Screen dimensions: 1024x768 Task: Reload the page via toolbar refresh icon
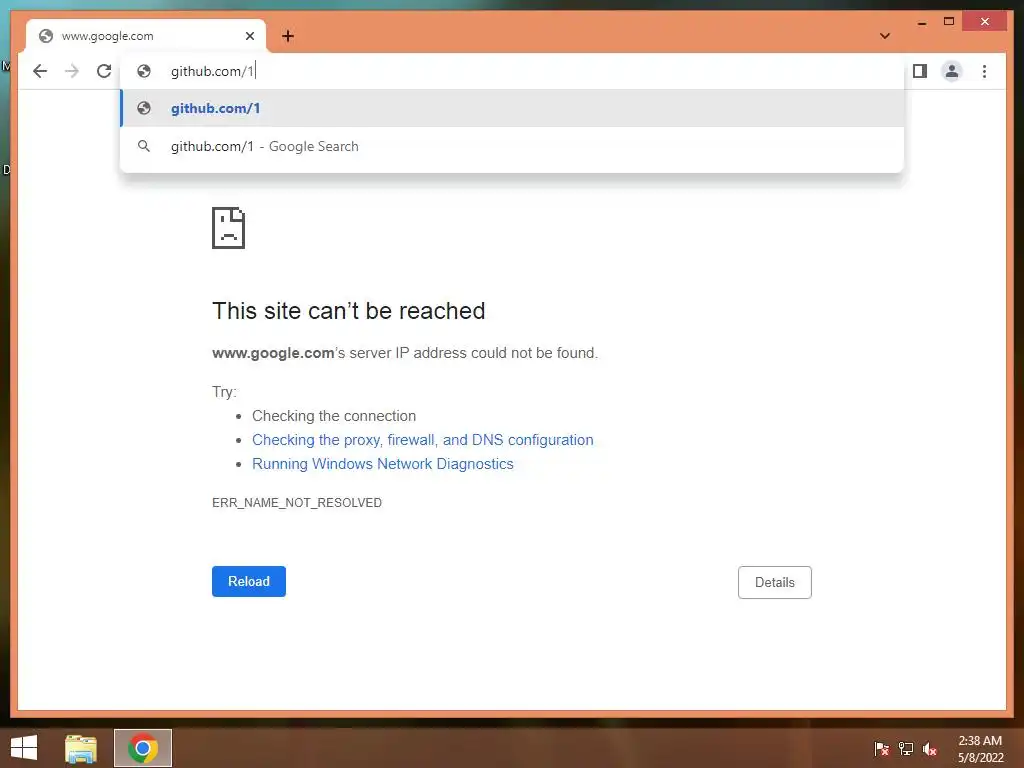(x=104, y=71)
